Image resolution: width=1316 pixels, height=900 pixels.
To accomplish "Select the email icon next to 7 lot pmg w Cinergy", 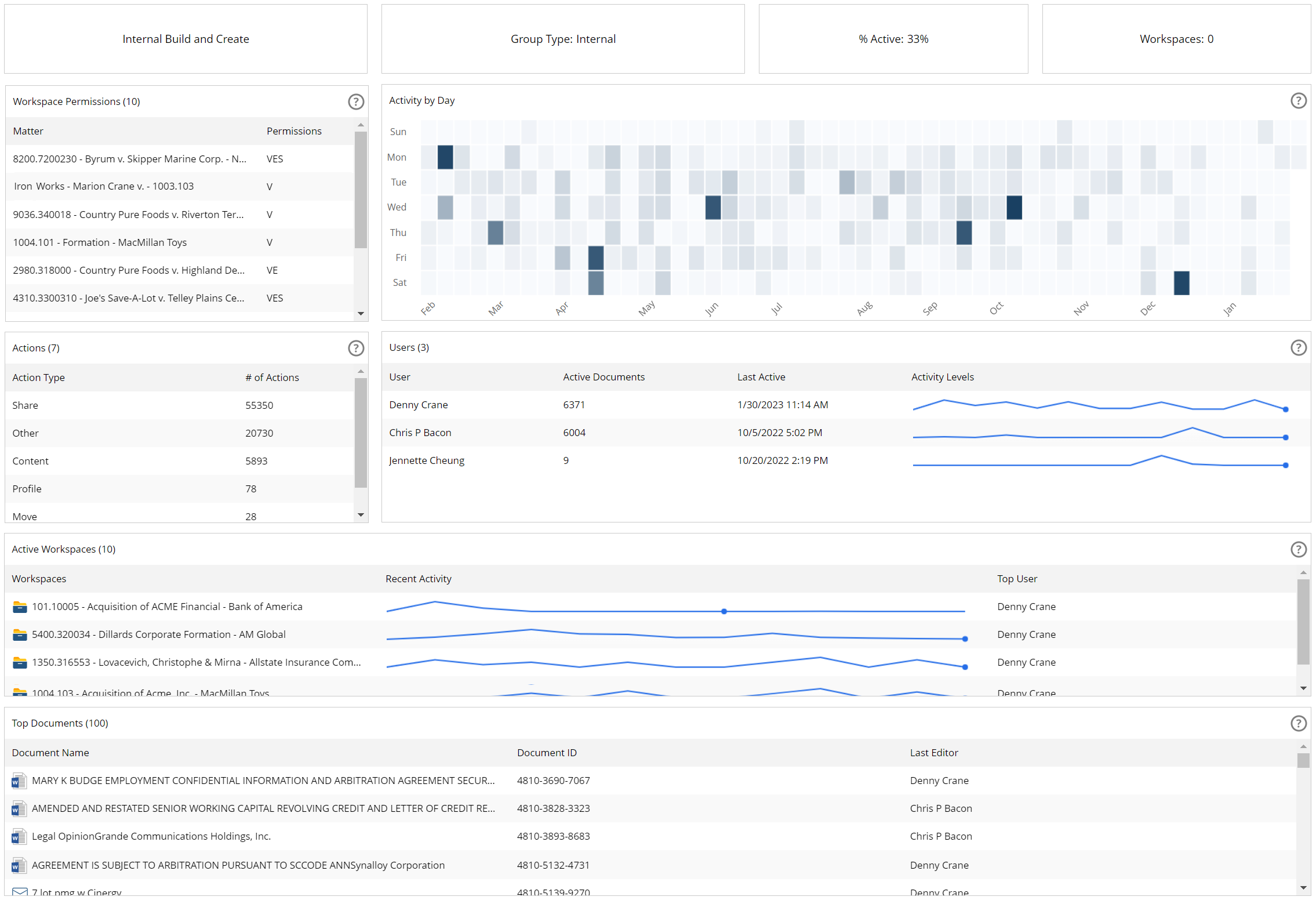I will pos(19,891).
